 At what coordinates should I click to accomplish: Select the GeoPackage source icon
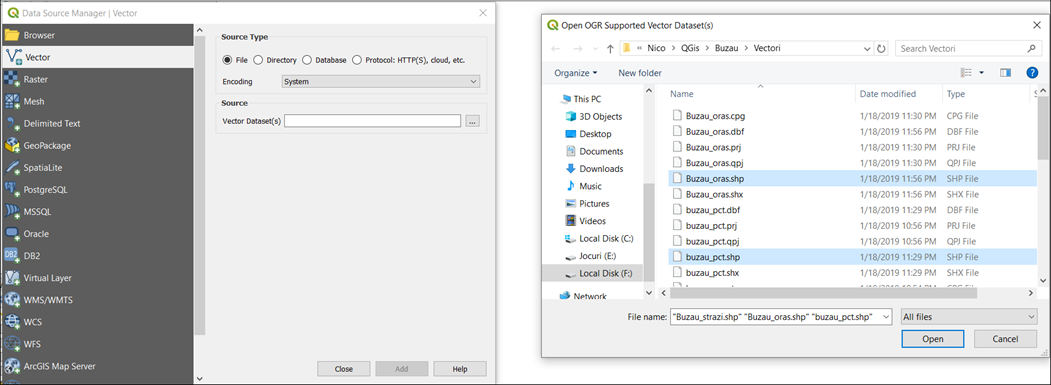[12, 146]
